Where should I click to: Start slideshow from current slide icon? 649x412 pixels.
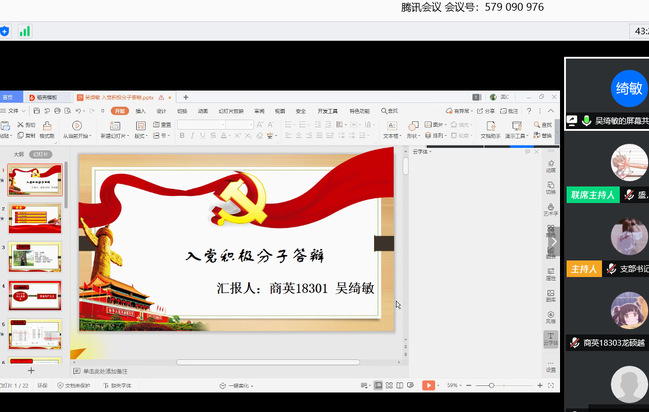pos(76,126)
